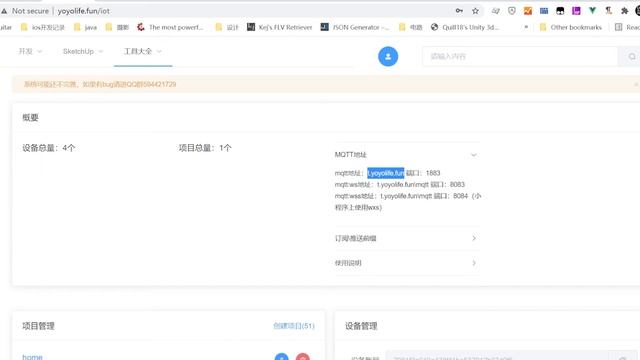This screenshot has height=360, width=640.
Task: Open the black-and-white extension icon
Action: pos(560,11)
